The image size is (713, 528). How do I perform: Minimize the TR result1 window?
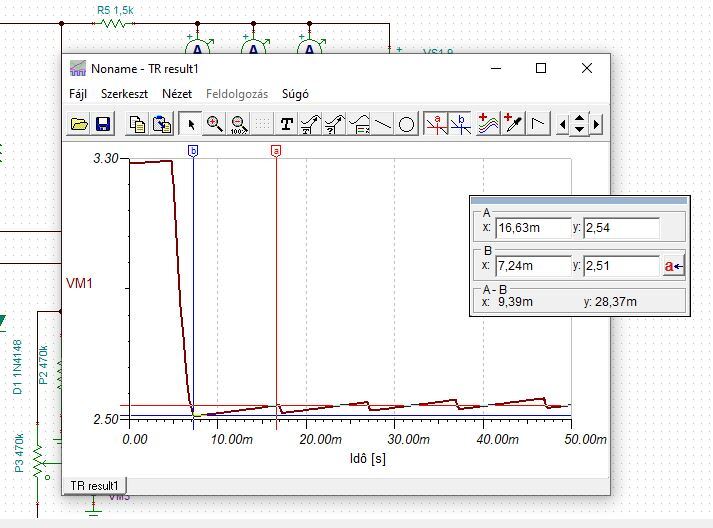pyautogui.click(x=496, y=68)
